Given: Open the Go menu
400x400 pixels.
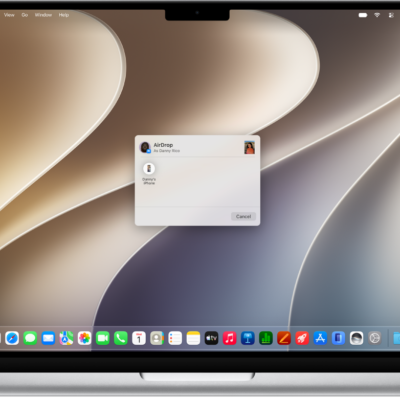Looking at the screenshot, I should [25, 15].
